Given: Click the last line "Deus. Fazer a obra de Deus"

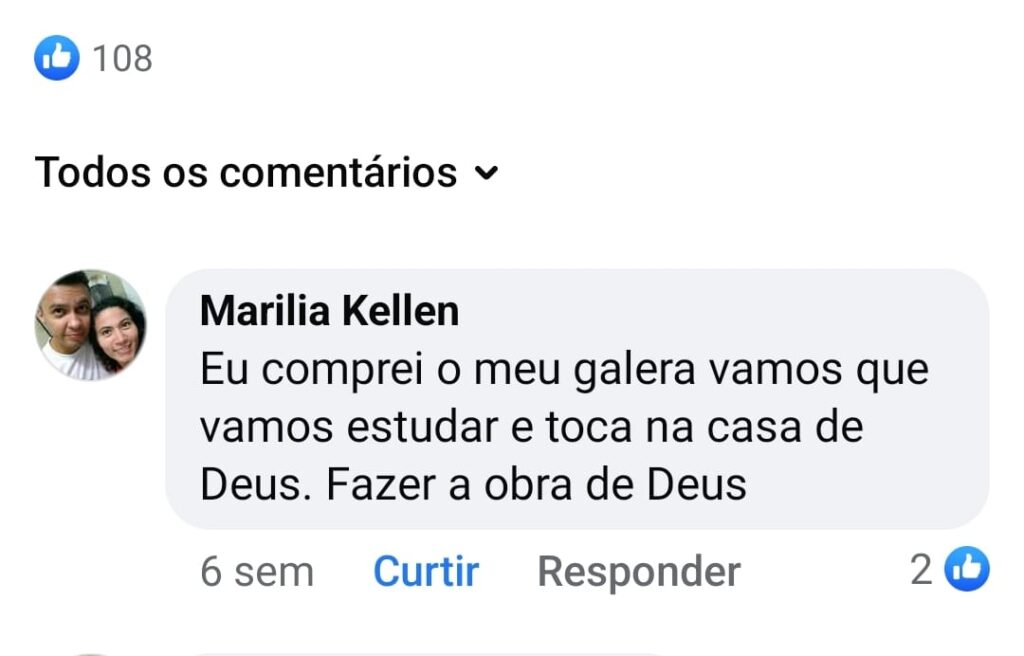Looking at the screenshot, I should (473, 485).
